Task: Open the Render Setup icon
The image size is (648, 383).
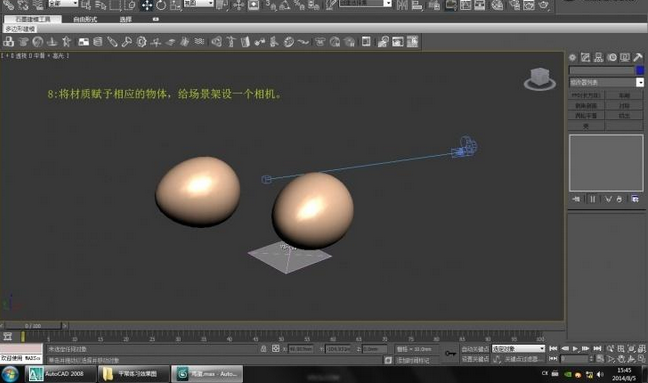Action: coord(514,5)
